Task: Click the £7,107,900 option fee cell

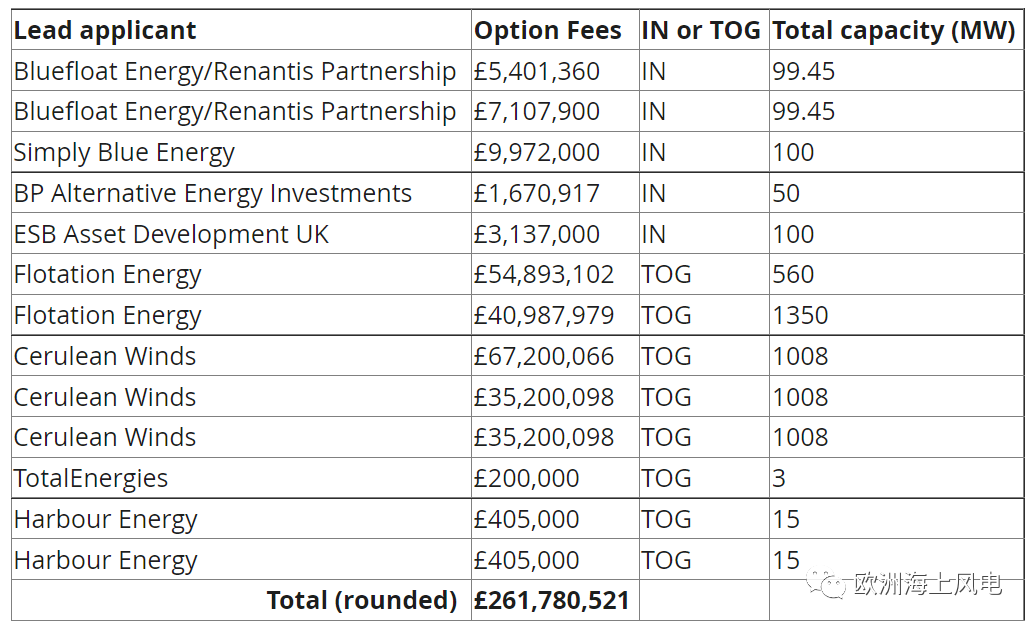Action: tap(537, 112)
